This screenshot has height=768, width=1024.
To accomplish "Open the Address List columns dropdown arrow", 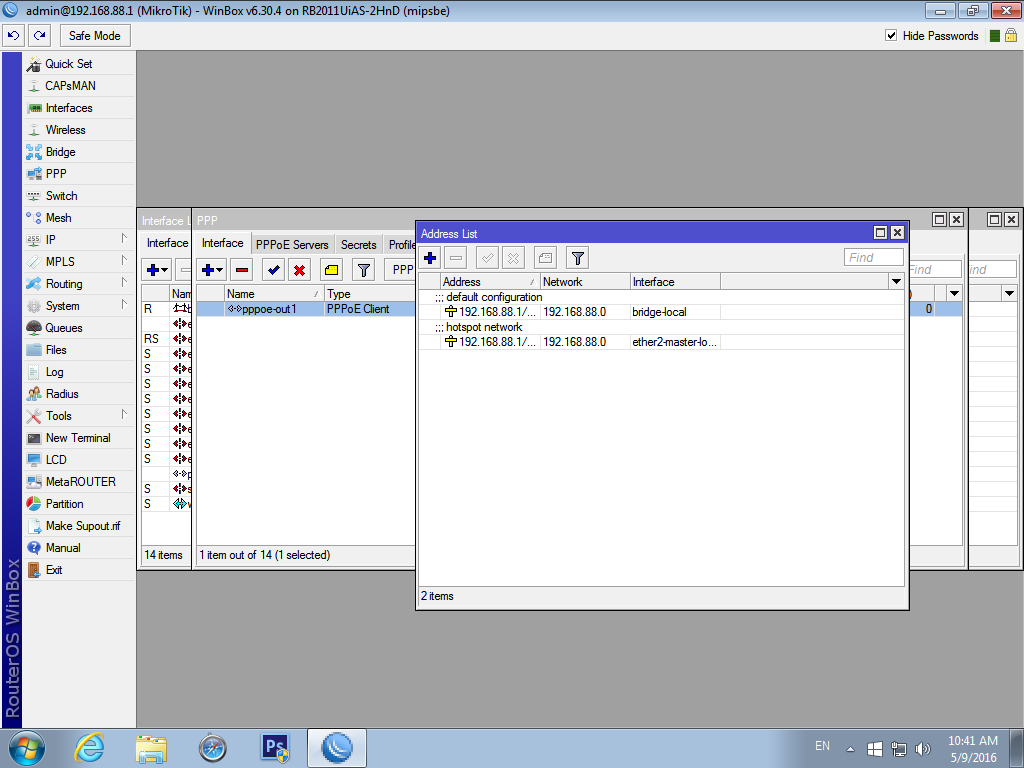I will click(x=896, y=282).
